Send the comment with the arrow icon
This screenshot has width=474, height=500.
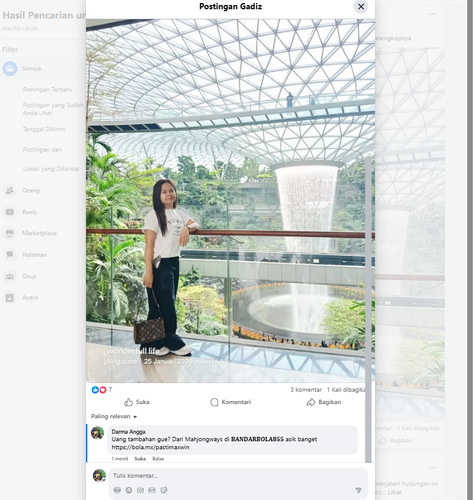pyautogui.click(x=358, y=490)
